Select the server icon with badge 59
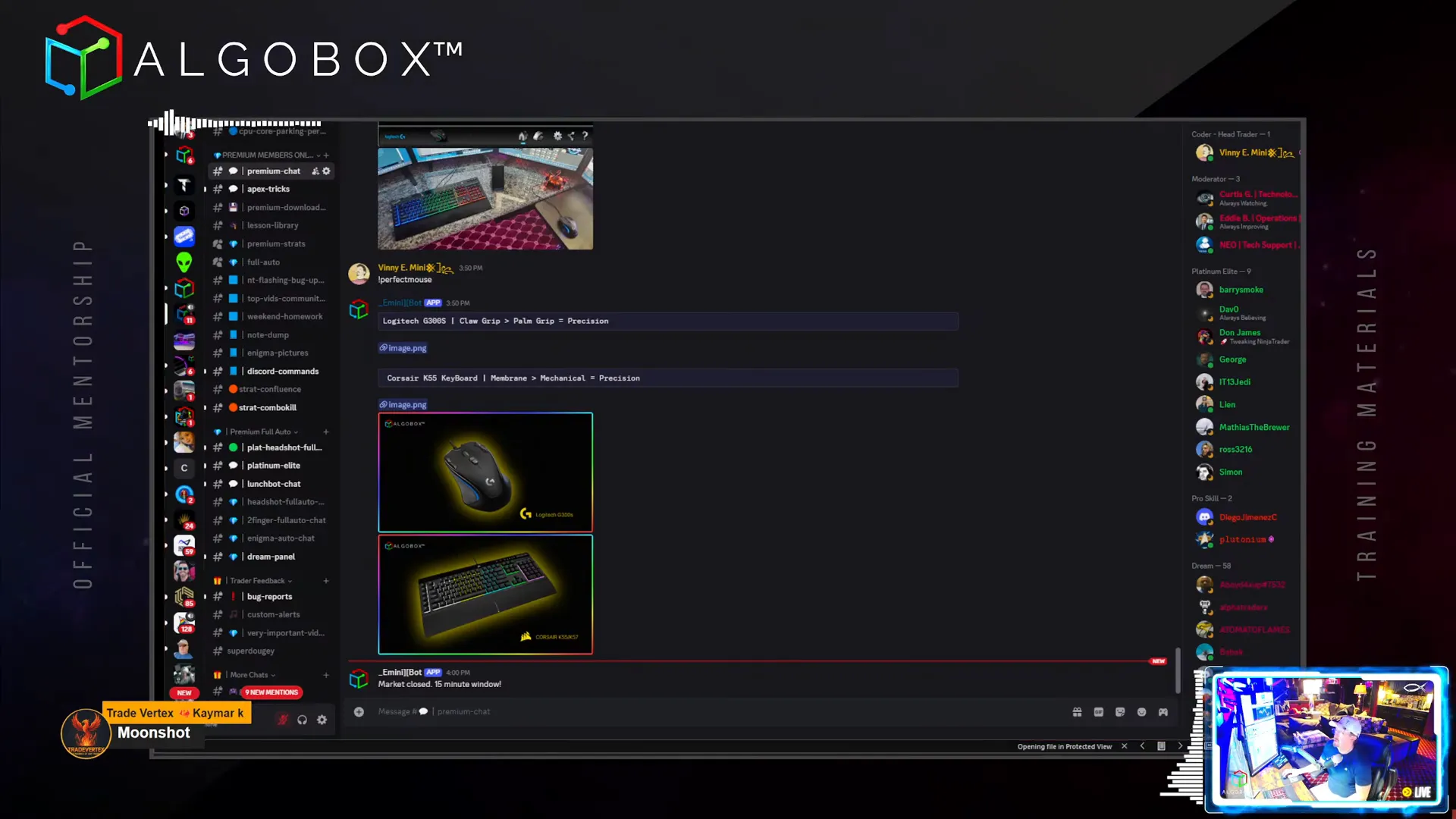The height and width of the screenshot is (819, 1456). pyautogui.click(x=184, y=545)
